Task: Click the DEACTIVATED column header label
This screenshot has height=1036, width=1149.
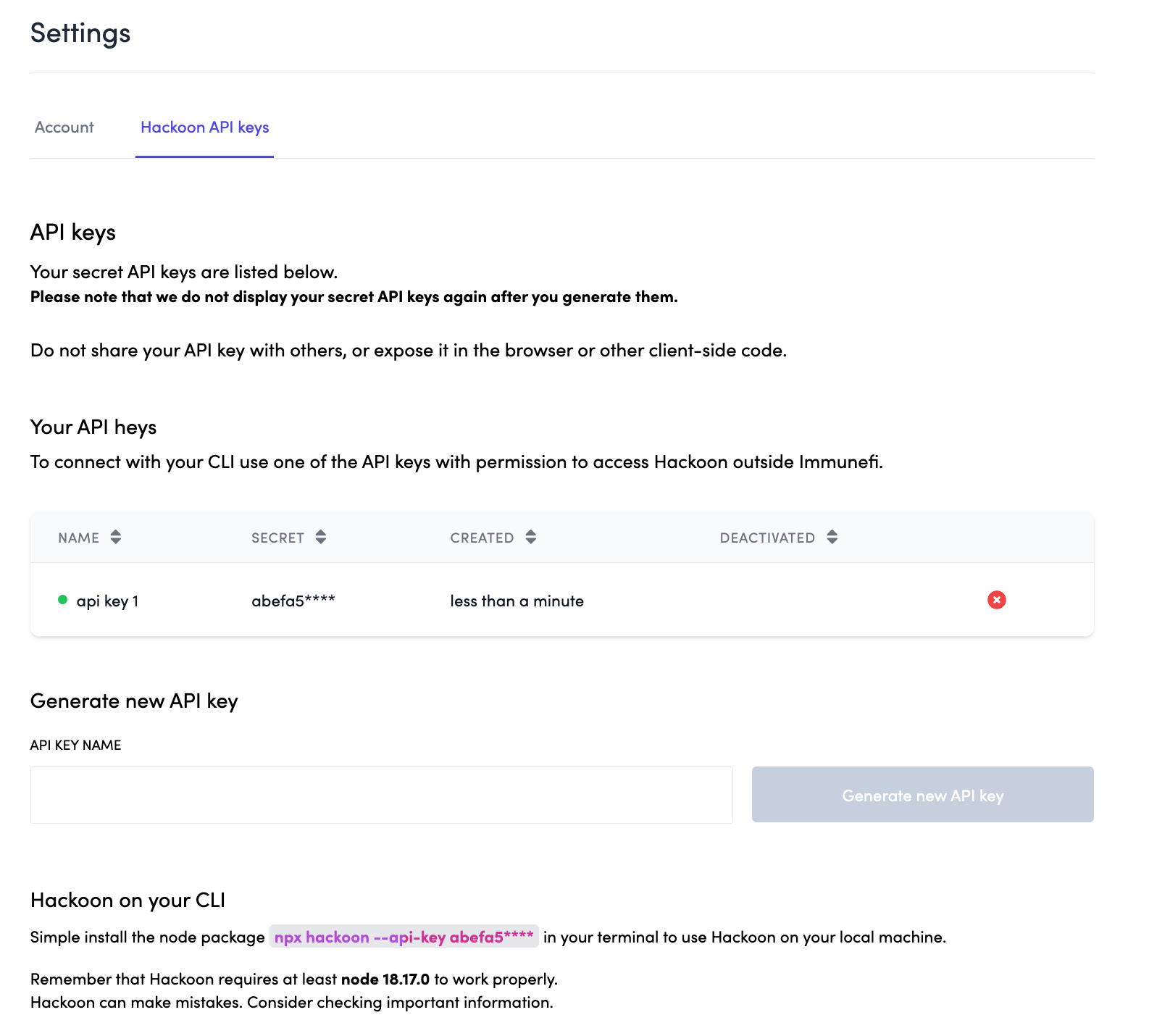Action: (x=767, y=538)
